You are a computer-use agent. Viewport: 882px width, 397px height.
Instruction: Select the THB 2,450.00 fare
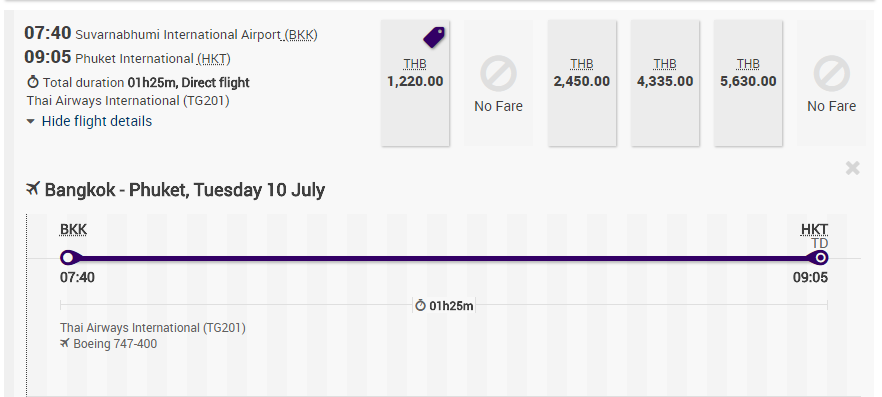point(582,83)
